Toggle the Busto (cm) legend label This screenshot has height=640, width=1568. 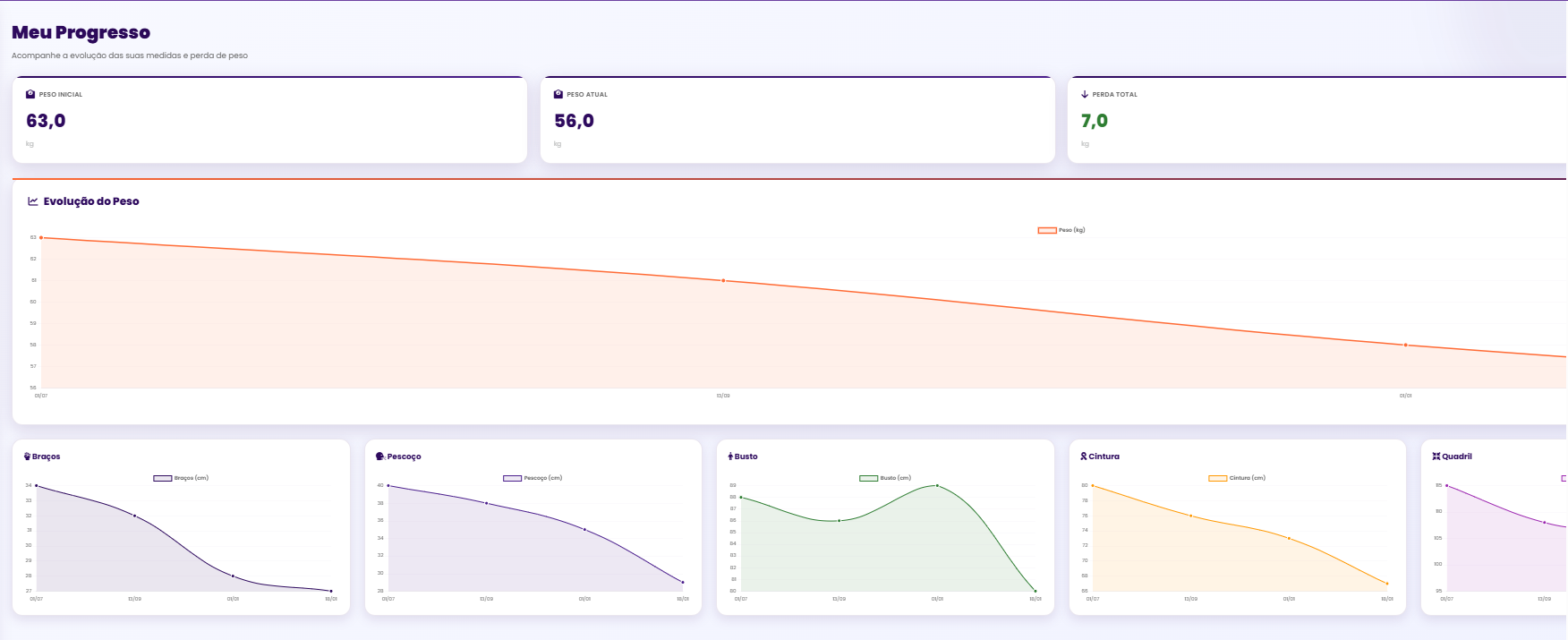click(895, 478)
